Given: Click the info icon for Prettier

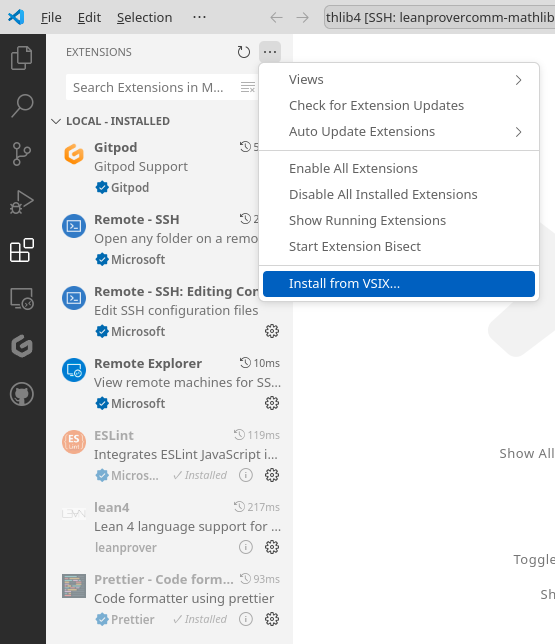Looking at the screenshot, I should click(246, 619).
